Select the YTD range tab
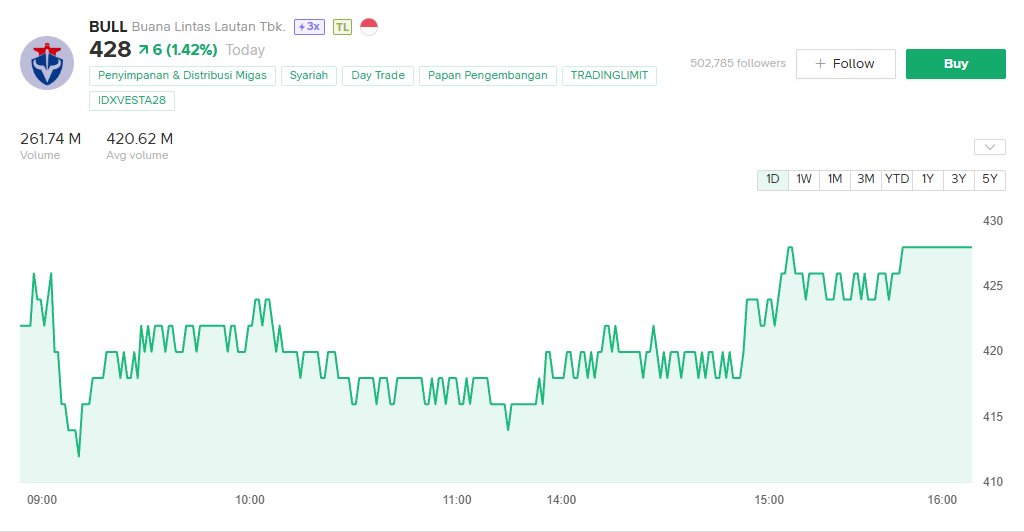Screen dimensions: 1024x532 click(x=897, y=179)
